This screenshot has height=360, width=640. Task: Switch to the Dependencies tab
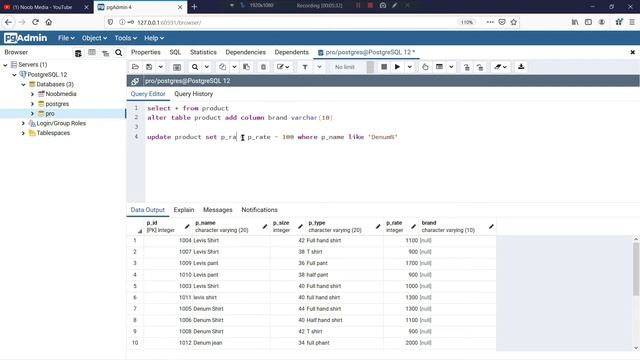click(x=246, y=52)
